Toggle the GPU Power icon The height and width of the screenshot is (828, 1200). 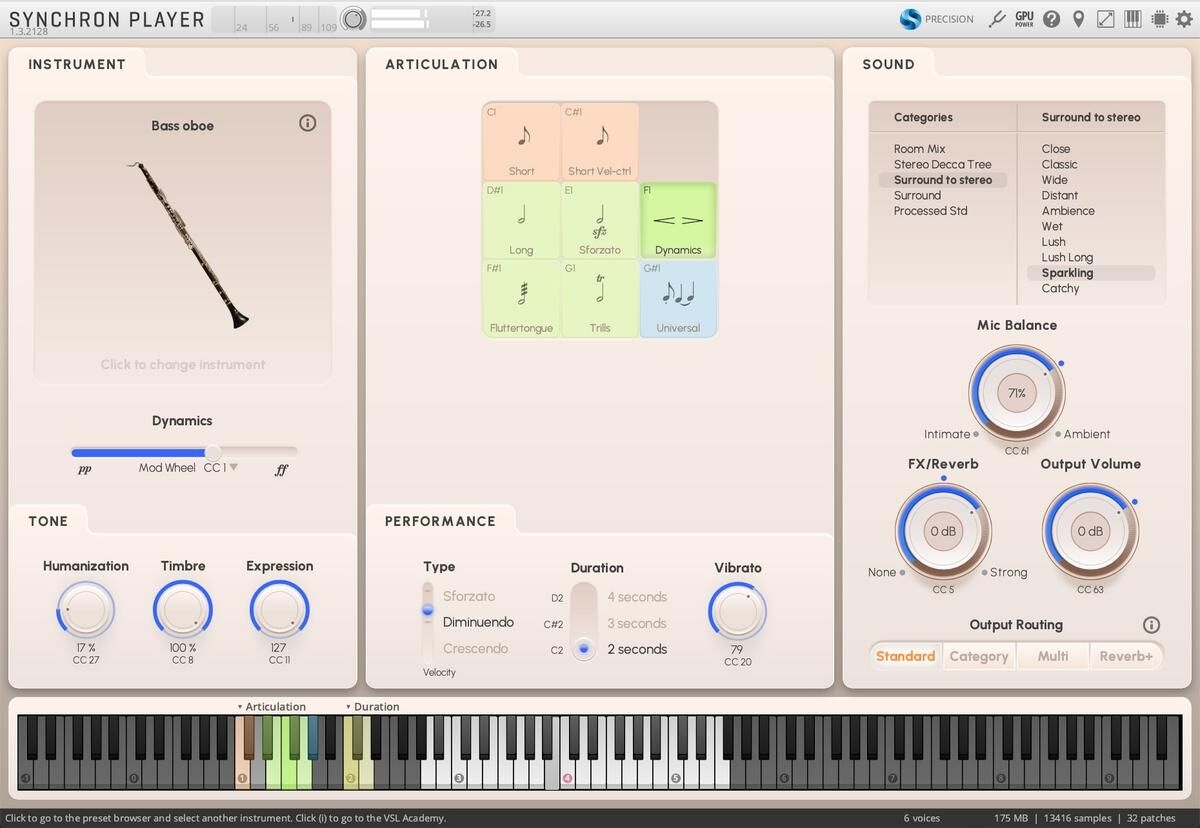[x=1024, y=19]
